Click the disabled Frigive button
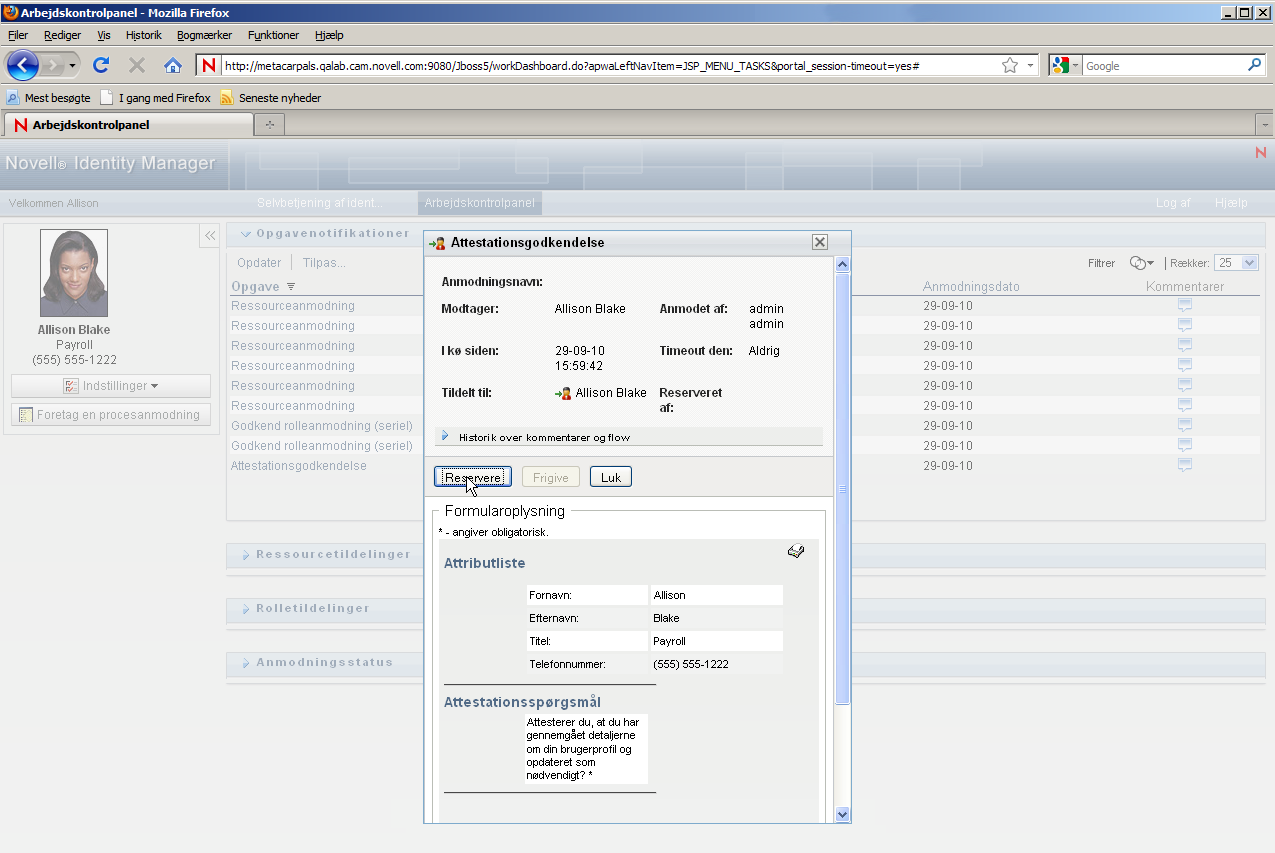This screenshot has width=1275, height=853. [551, 478]
